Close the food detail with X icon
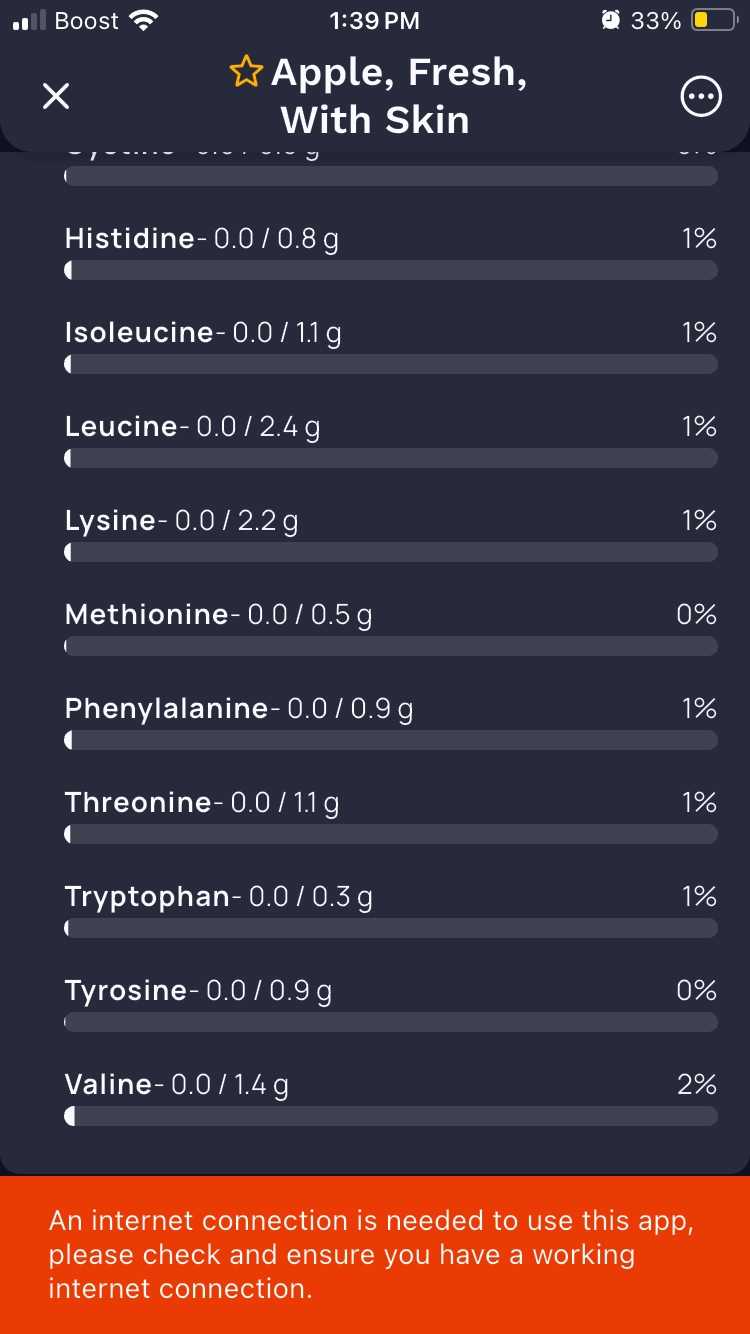 [56, 96]
